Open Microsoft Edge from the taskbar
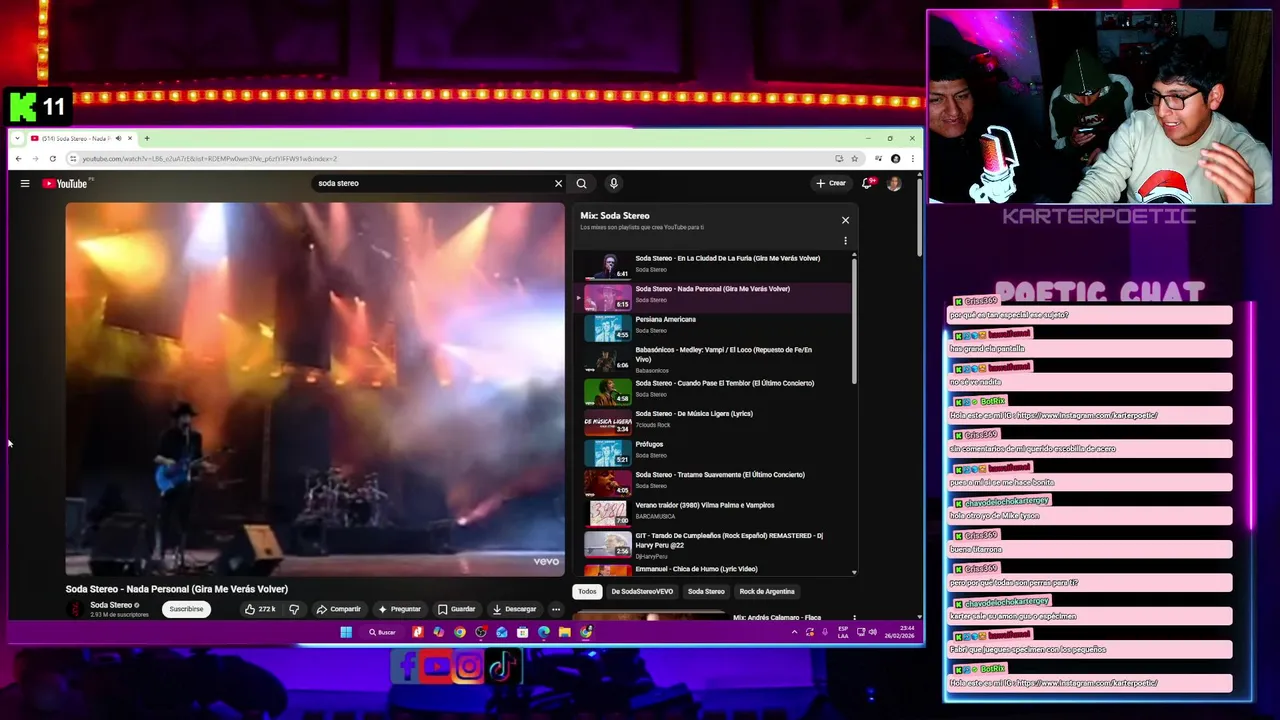This screenshot has width=1280, height=720. 543,632
